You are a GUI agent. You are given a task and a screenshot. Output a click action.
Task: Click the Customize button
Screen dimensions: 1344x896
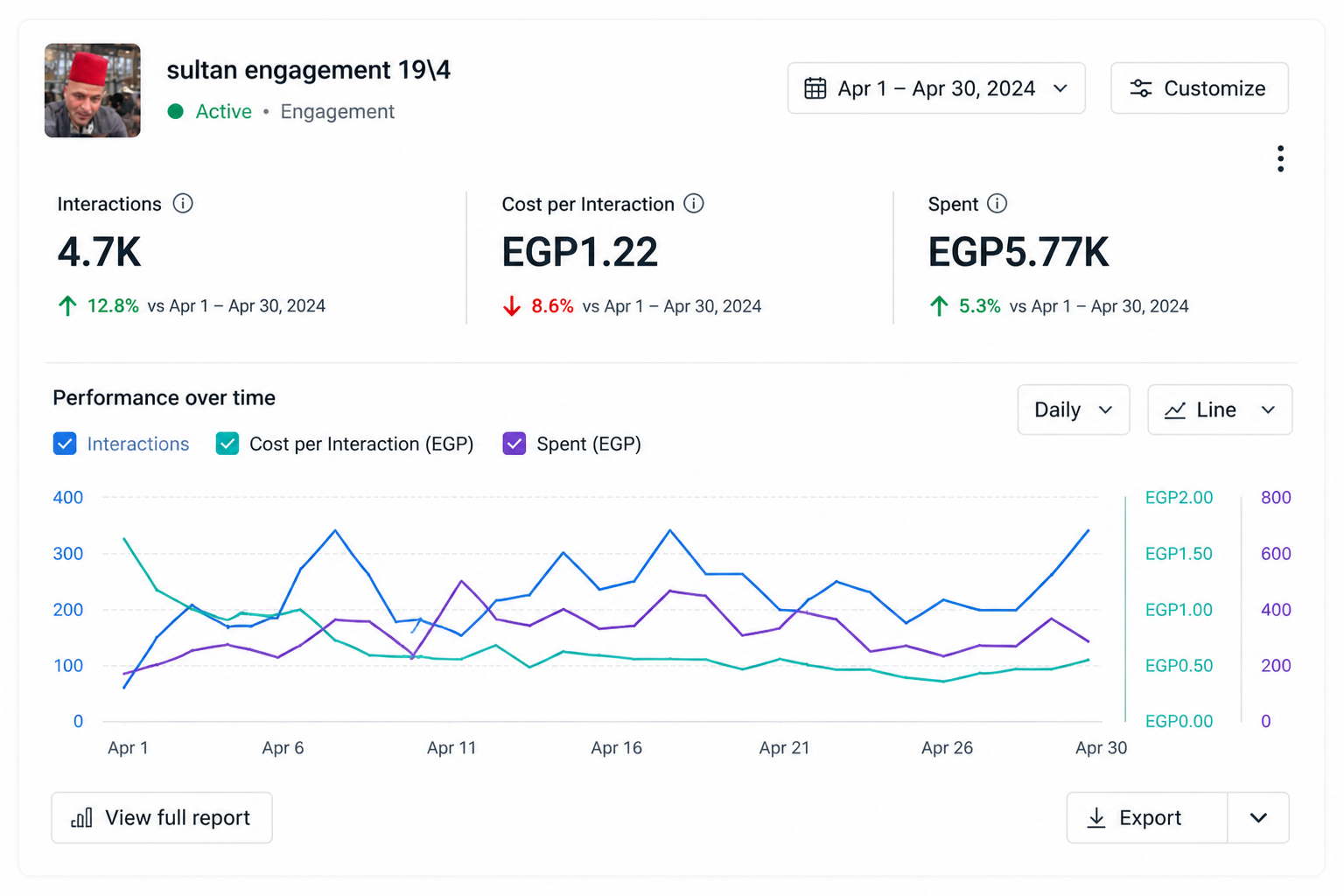click(1200, 88)
